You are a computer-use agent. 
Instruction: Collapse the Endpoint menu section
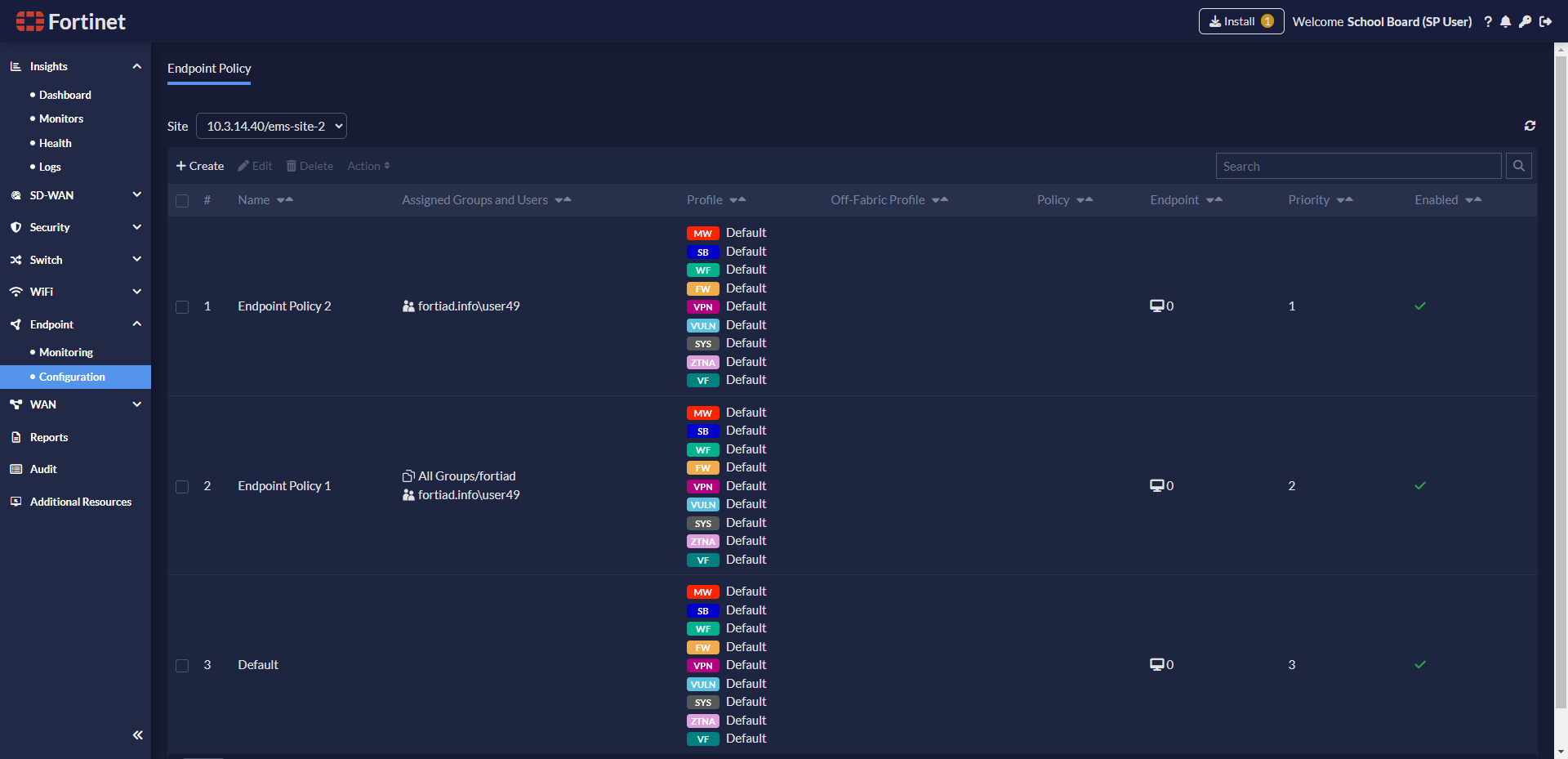coord(136,324)
